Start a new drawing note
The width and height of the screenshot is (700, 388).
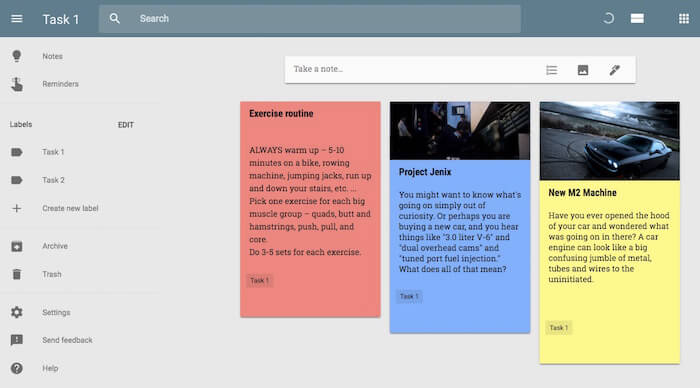tap(615, 70)
